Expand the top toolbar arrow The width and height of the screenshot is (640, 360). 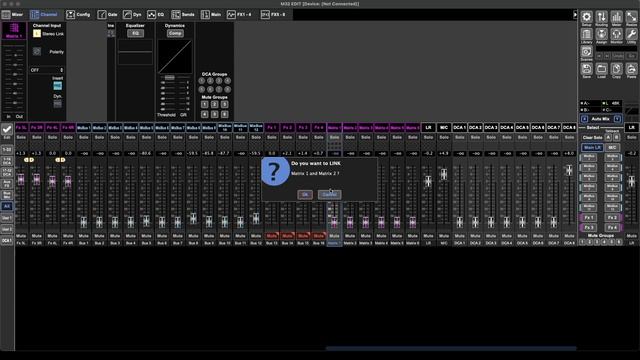[x=575, y=15]
